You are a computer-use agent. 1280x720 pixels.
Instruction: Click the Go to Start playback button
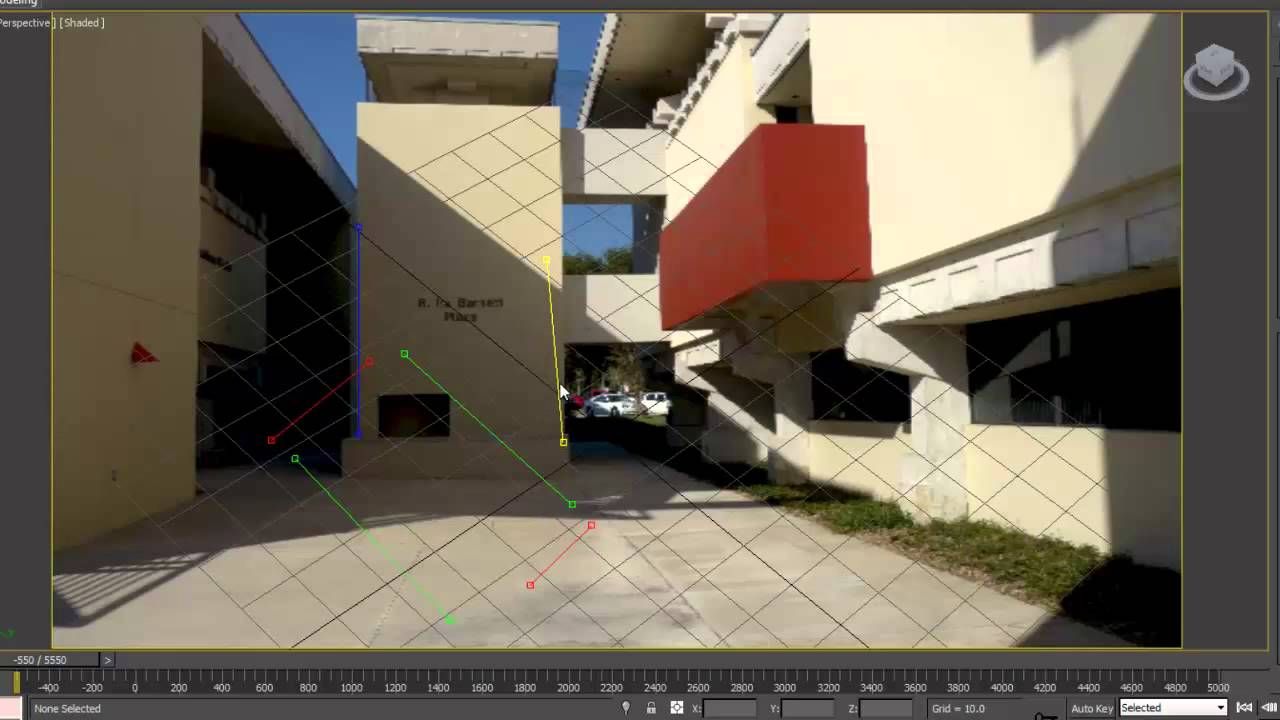click(x=1244, y=708)
